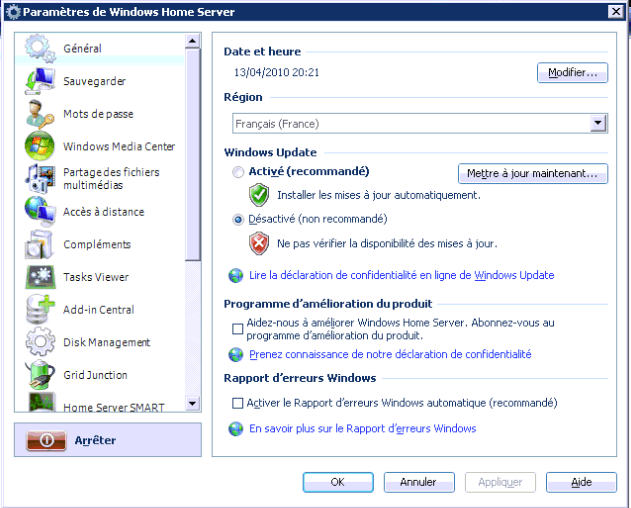This screenshot has height=508, width=631.
Task: Confirm with the OK button
Action: tap(338, 482)
